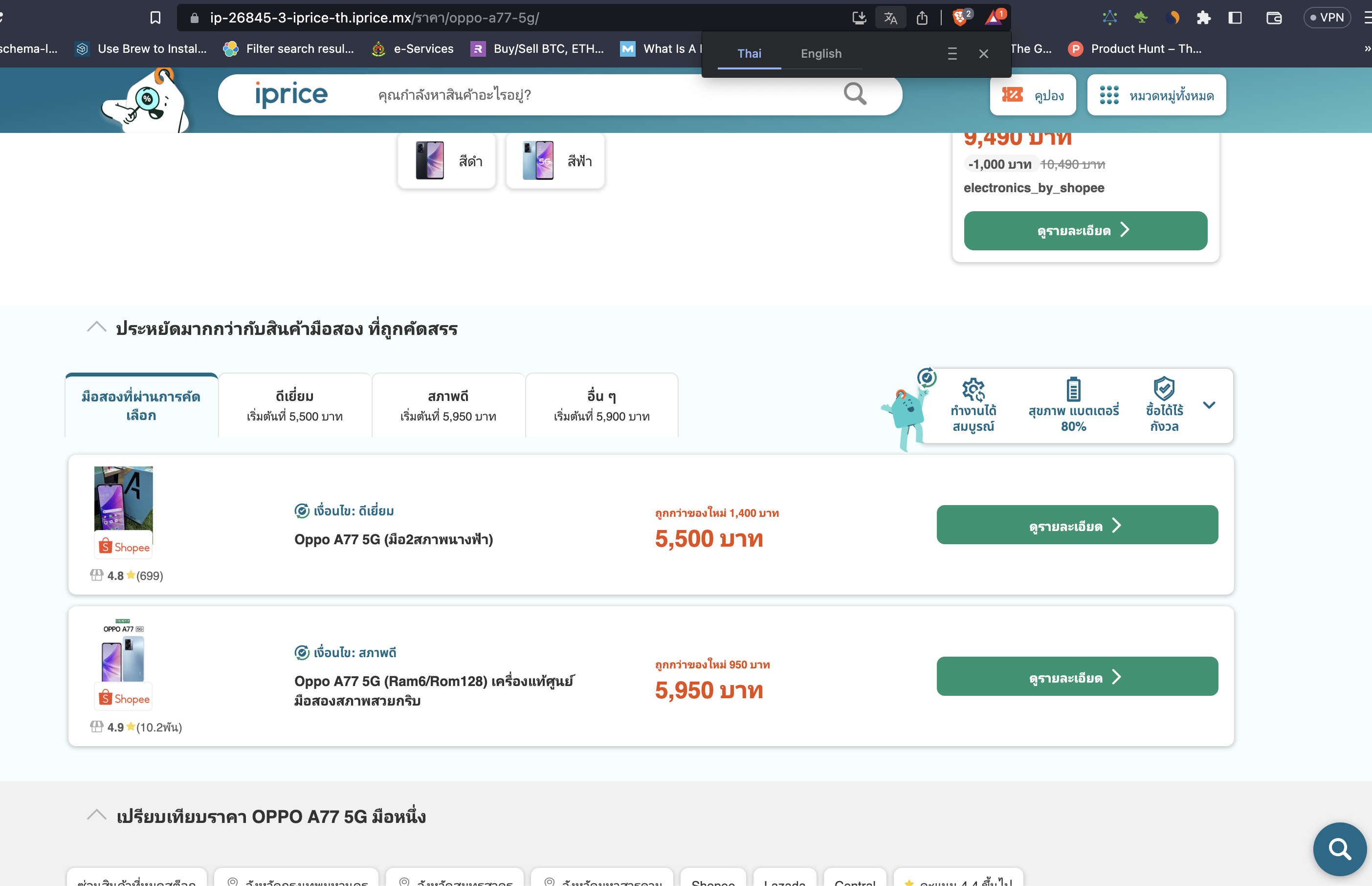
Task: Open the คูปอง coupons button
Action: pos(1033,95)
